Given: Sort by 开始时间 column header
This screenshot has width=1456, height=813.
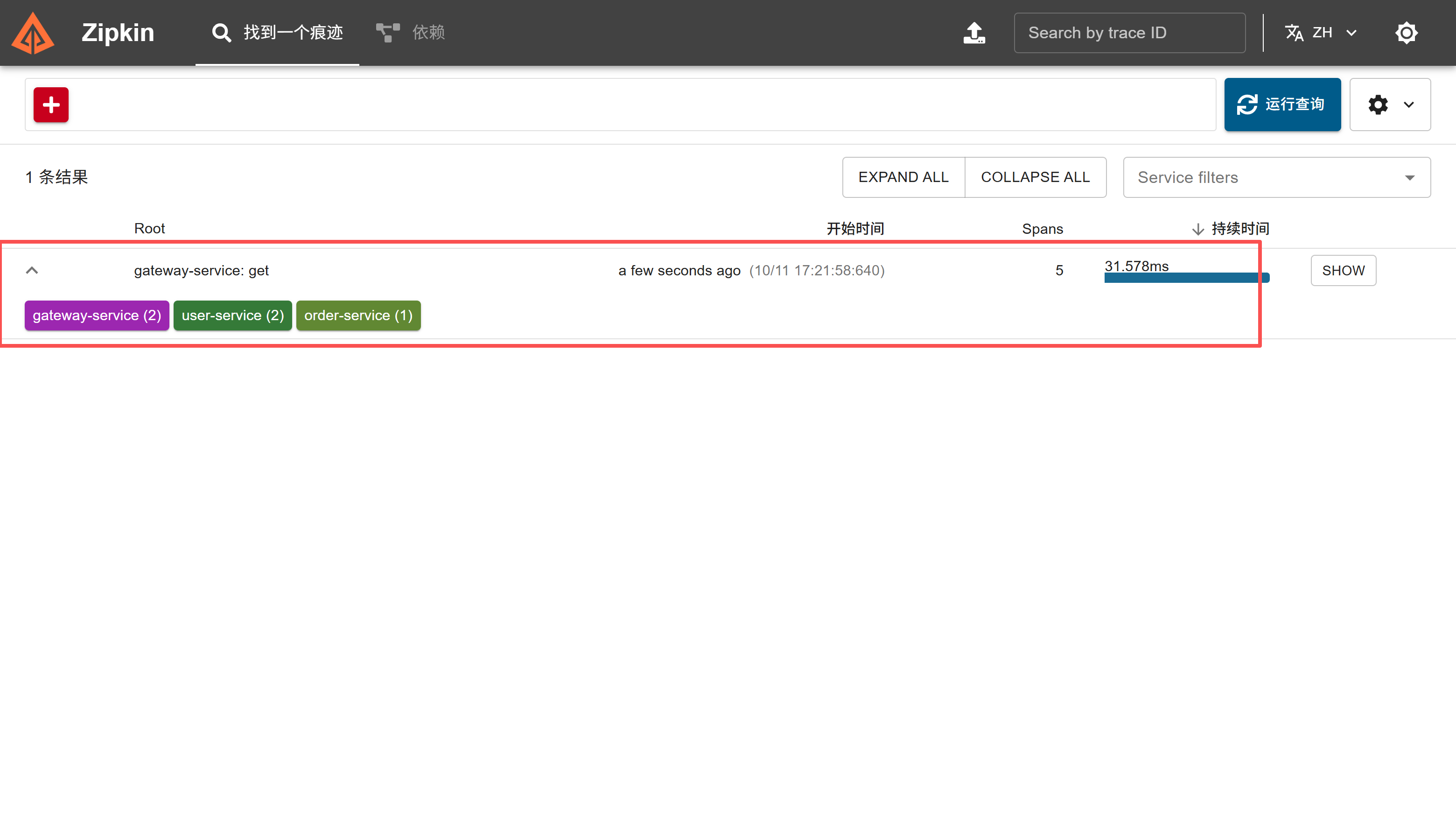Looking at the screenshot, I should coord(855,228).
